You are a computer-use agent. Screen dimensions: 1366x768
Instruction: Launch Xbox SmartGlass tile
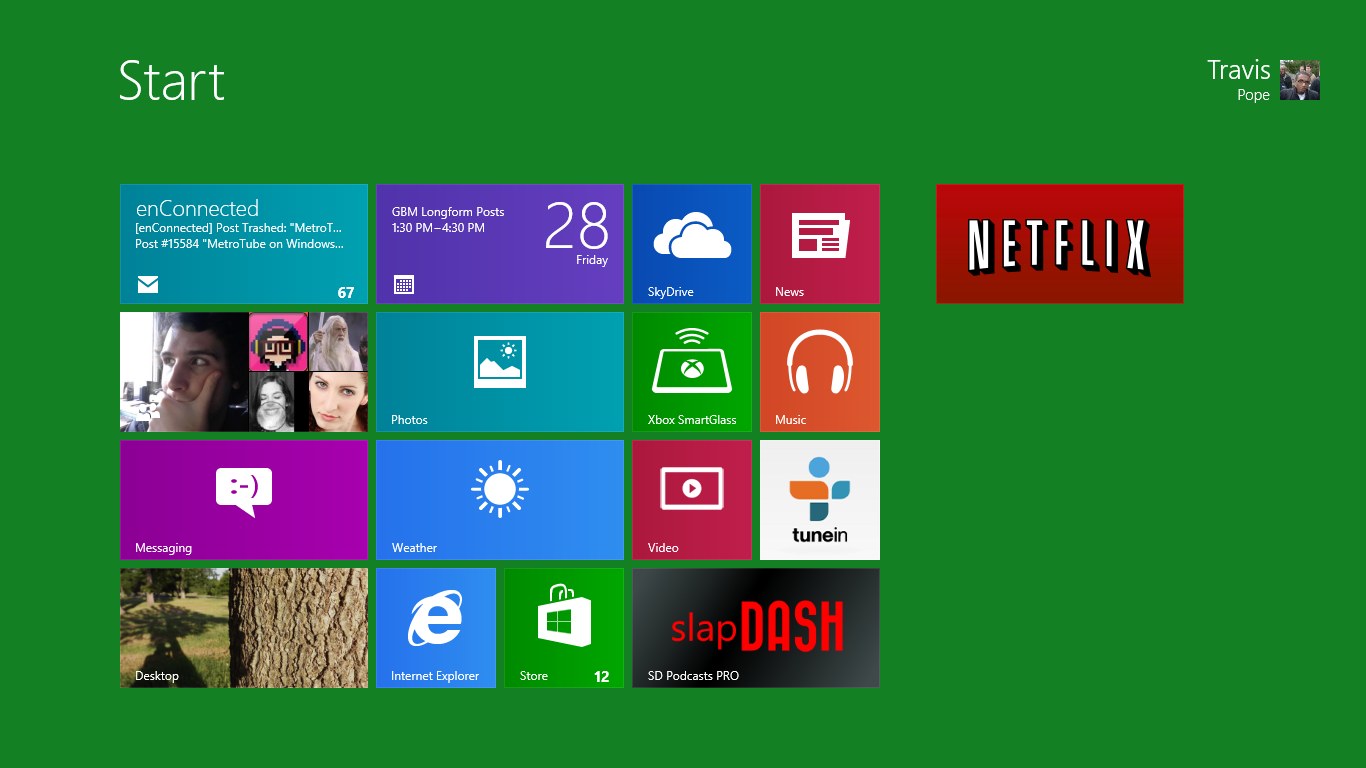pyautogui.click(x=692, y=372)
